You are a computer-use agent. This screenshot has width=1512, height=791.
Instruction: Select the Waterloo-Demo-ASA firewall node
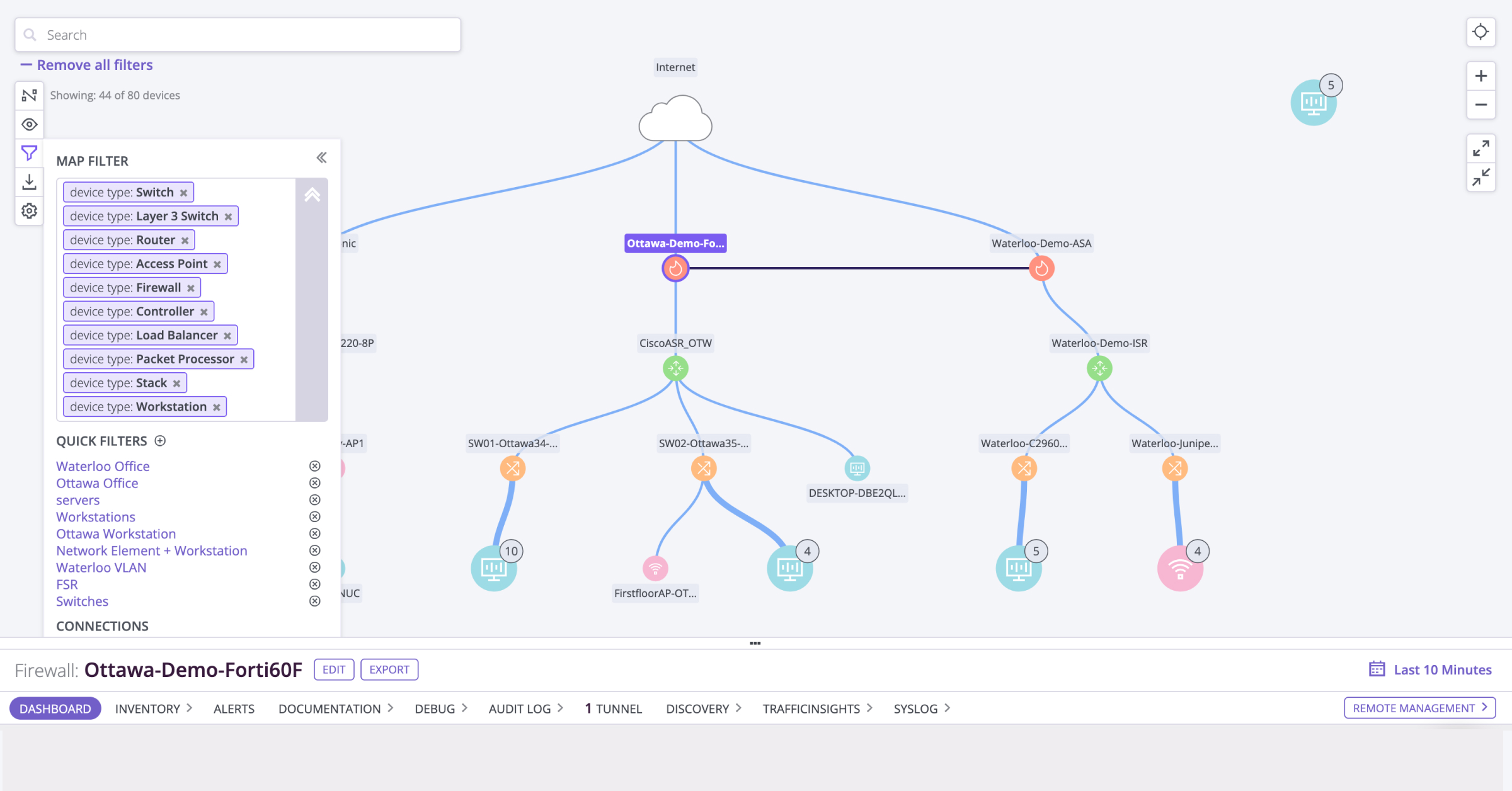[x=1041, y=268]
